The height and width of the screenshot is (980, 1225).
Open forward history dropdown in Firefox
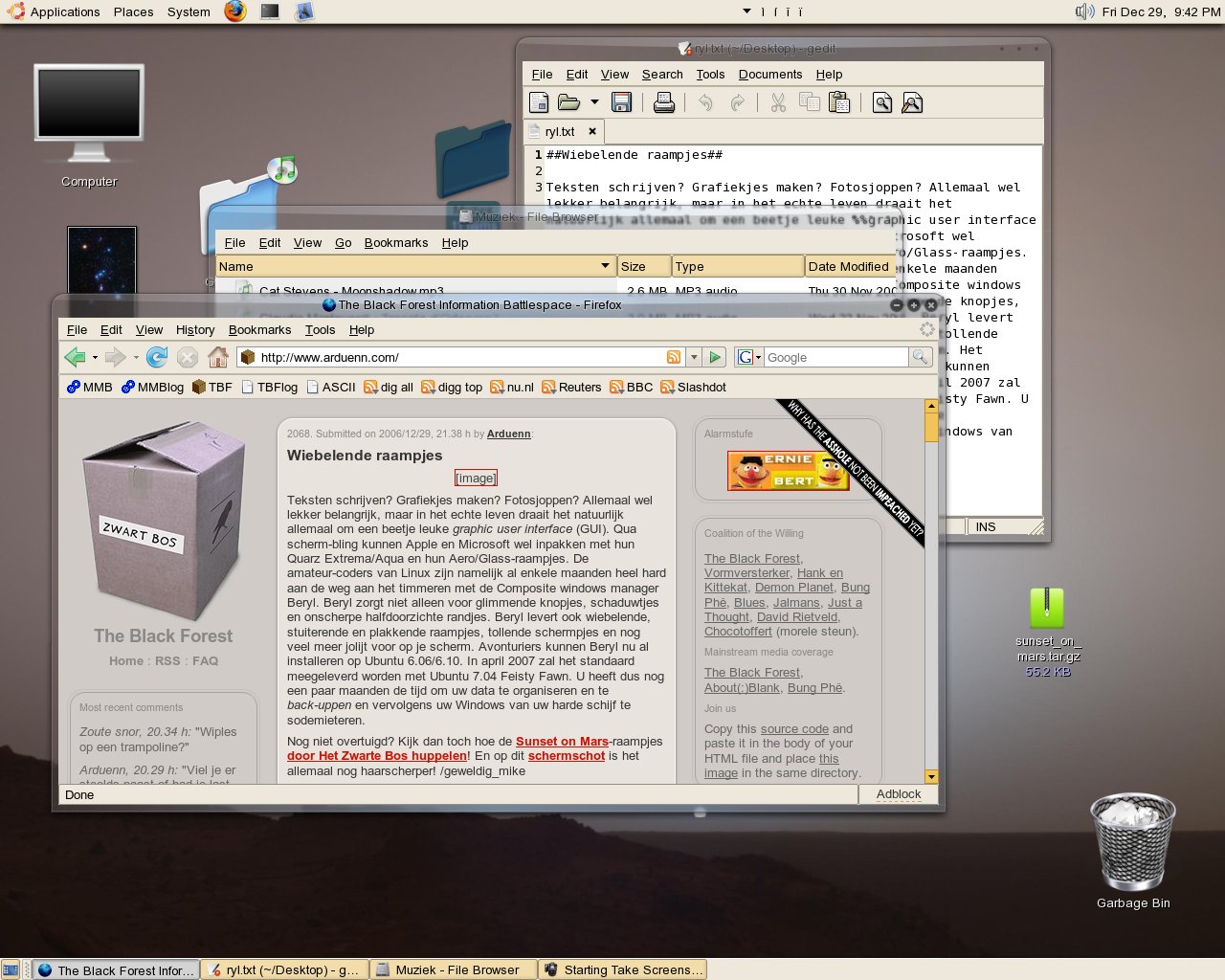click(136, 358)
